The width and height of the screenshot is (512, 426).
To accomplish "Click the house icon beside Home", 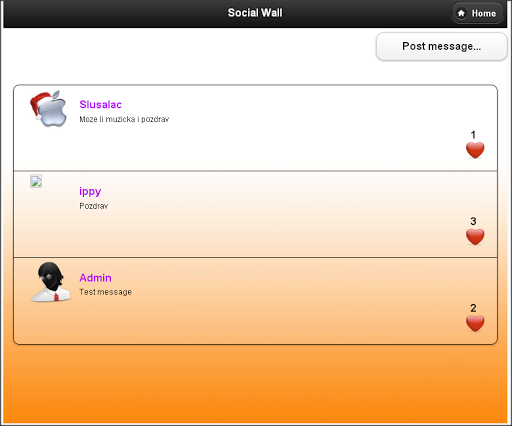I will click(x=461, y=13).
